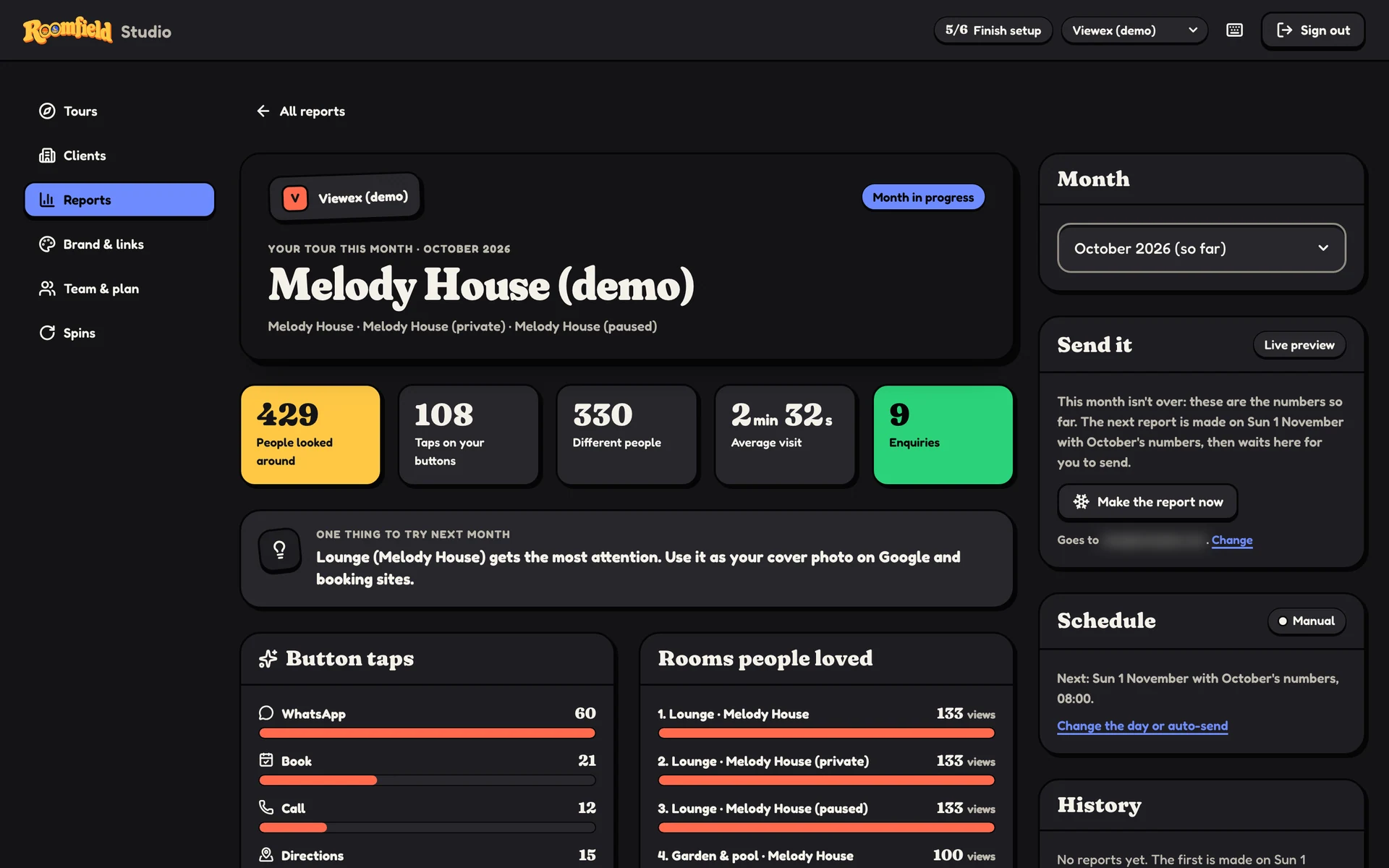The width and height of the screenshot is (1389, 868).
Task: Click the Brand & links palette icon
Action: pyautogui.click(x=47, y=244)
